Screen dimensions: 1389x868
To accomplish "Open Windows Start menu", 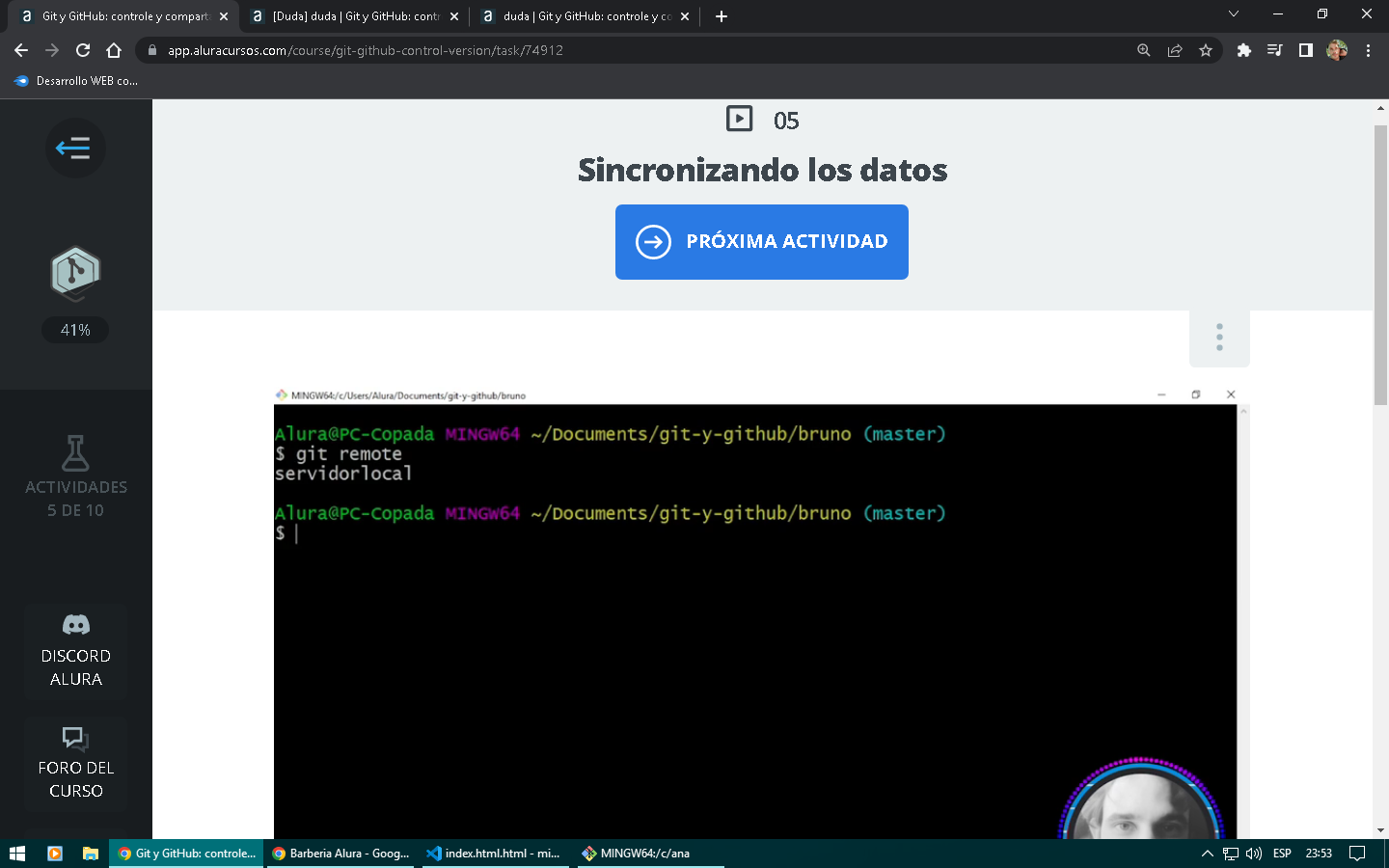I will click(x=16, y=854).
